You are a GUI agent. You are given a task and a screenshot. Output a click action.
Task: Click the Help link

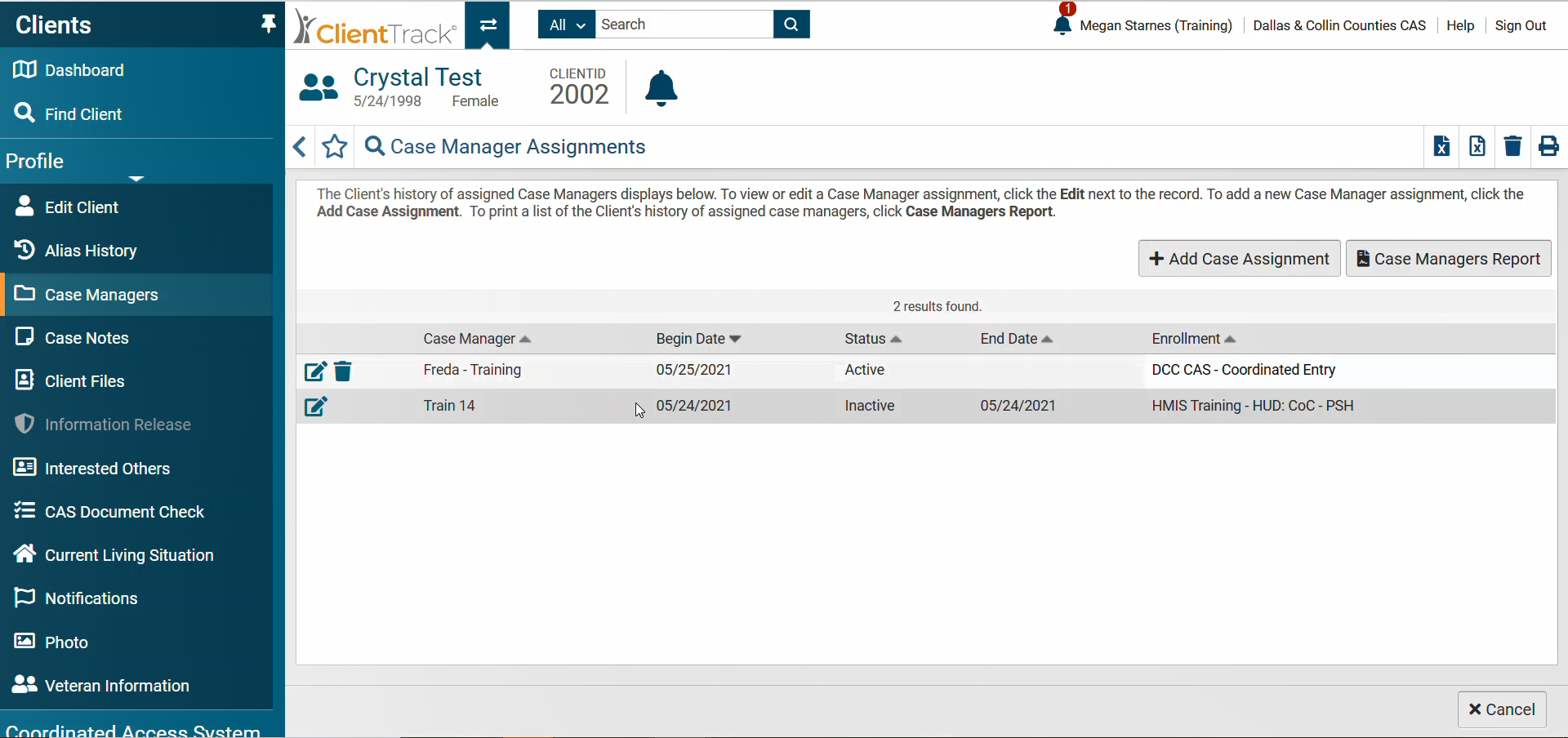[x=1460, y=25]
